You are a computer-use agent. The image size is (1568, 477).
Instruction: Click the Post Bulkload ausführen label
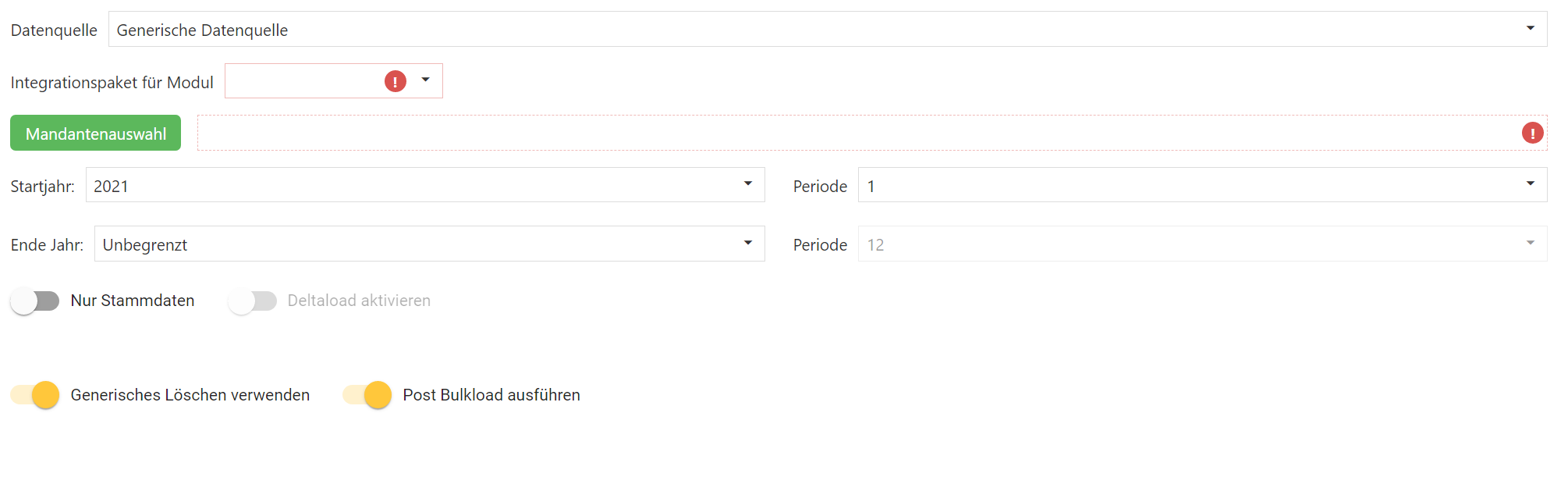(x=491, y=395)
